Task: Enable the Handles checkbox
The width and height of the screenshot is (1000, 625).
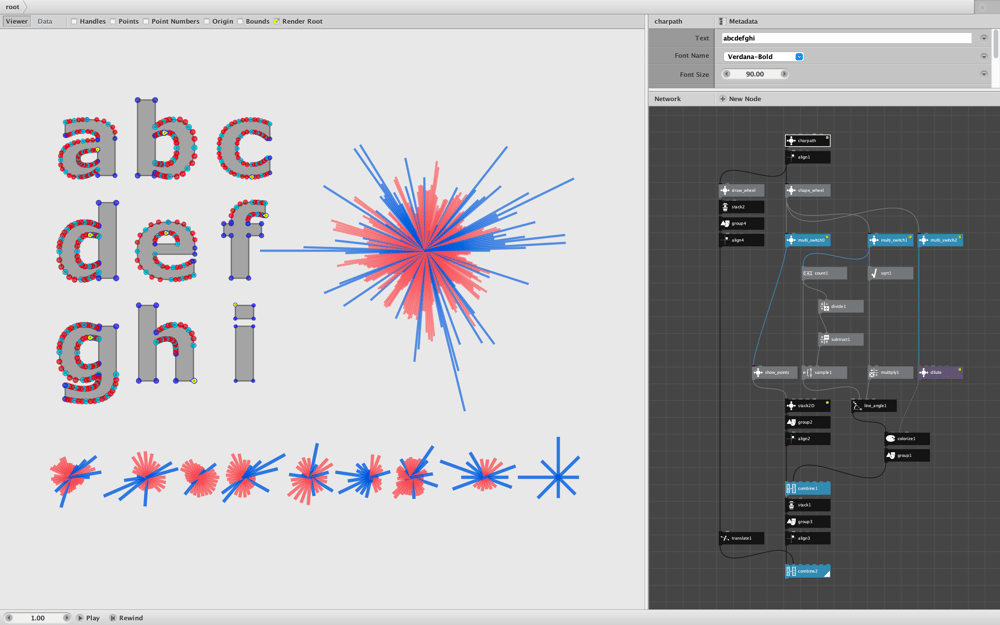Action: coord(74,22)
